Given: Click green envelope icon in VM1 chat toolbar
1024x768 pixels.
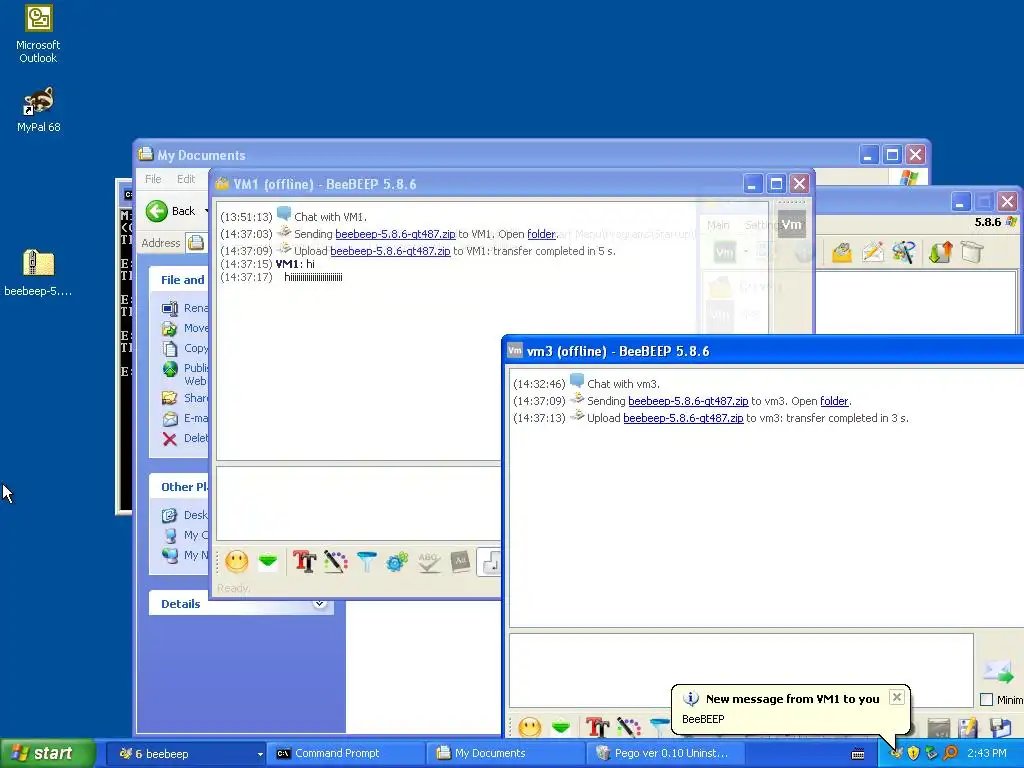Looking at the screenshot, I should point(268,561).
